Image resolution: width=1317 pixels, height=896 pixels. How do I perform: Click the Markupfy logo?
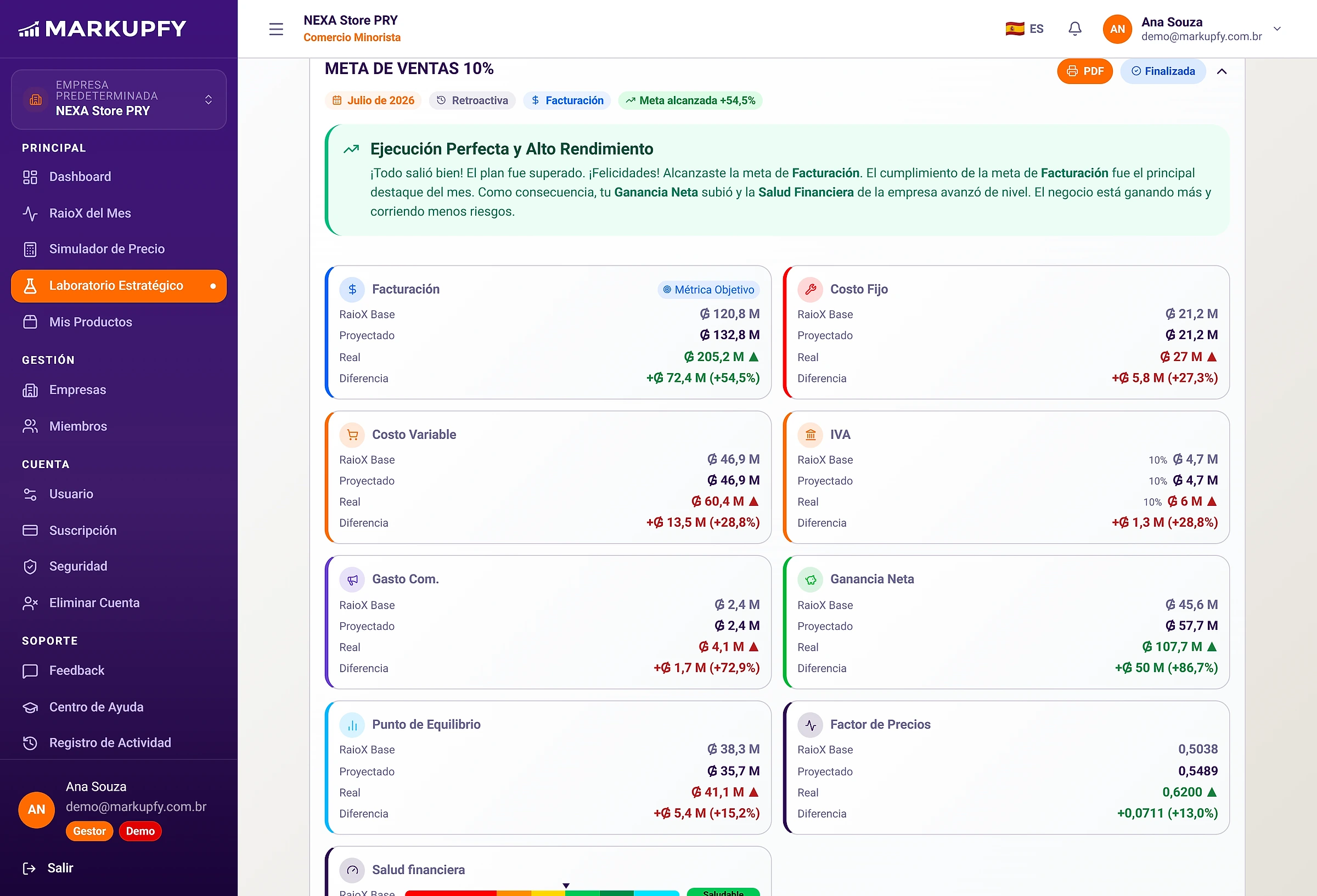[103, 29]
